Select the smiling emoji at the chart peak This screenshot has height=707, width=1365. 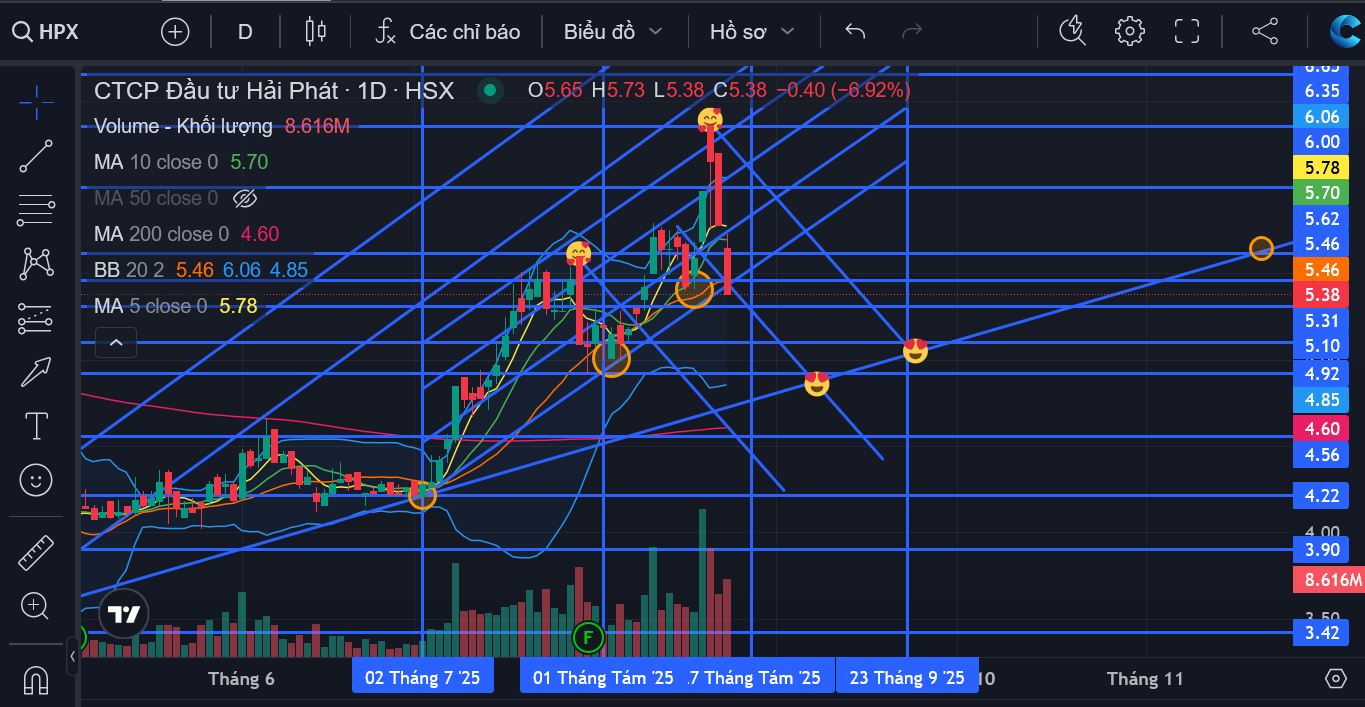(x=710, y=121)
